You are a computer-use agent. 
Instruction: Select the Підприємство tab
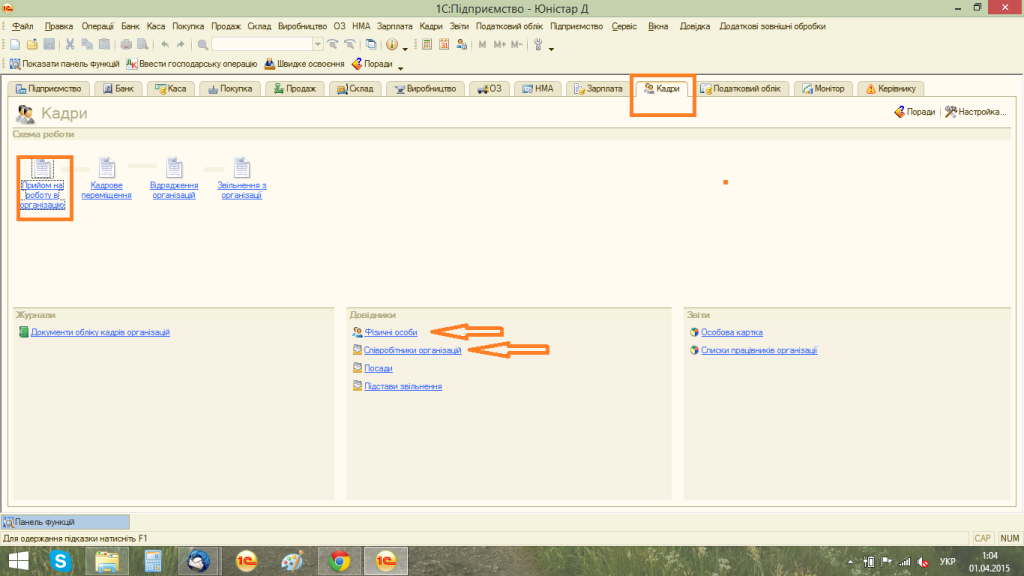(x=48, y=89)
